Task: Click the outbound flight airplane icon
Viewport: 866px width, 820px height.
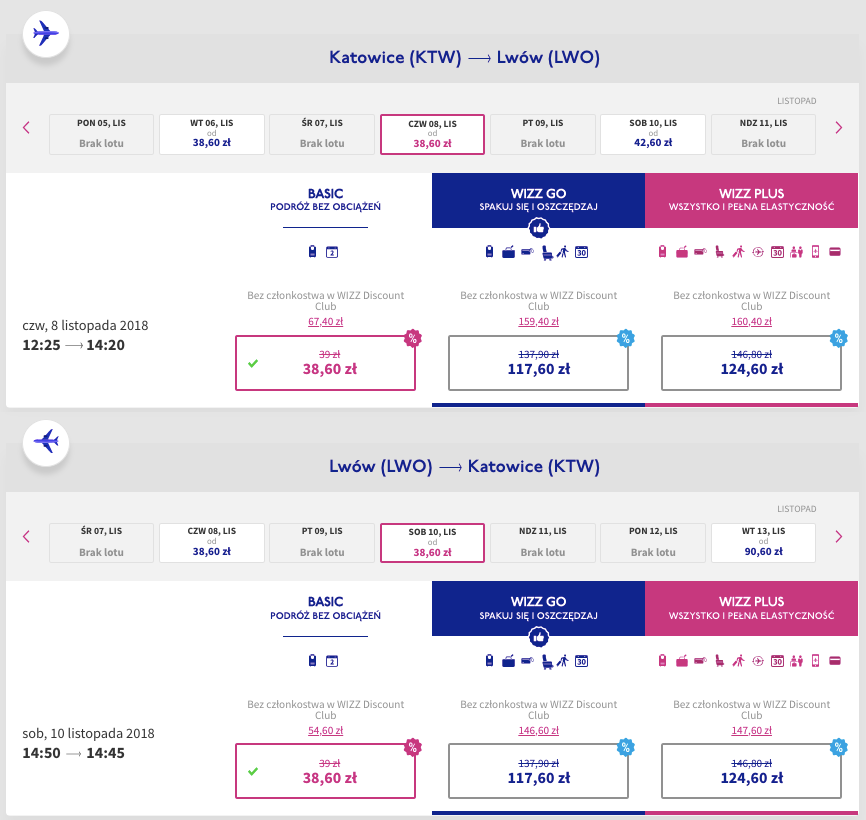Action: coord(45,33)
